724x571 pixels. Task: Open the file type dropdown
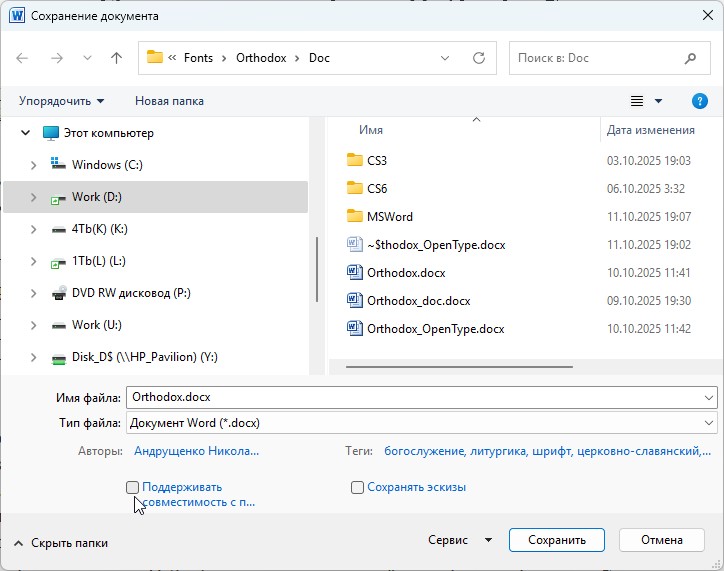(708, 423)
